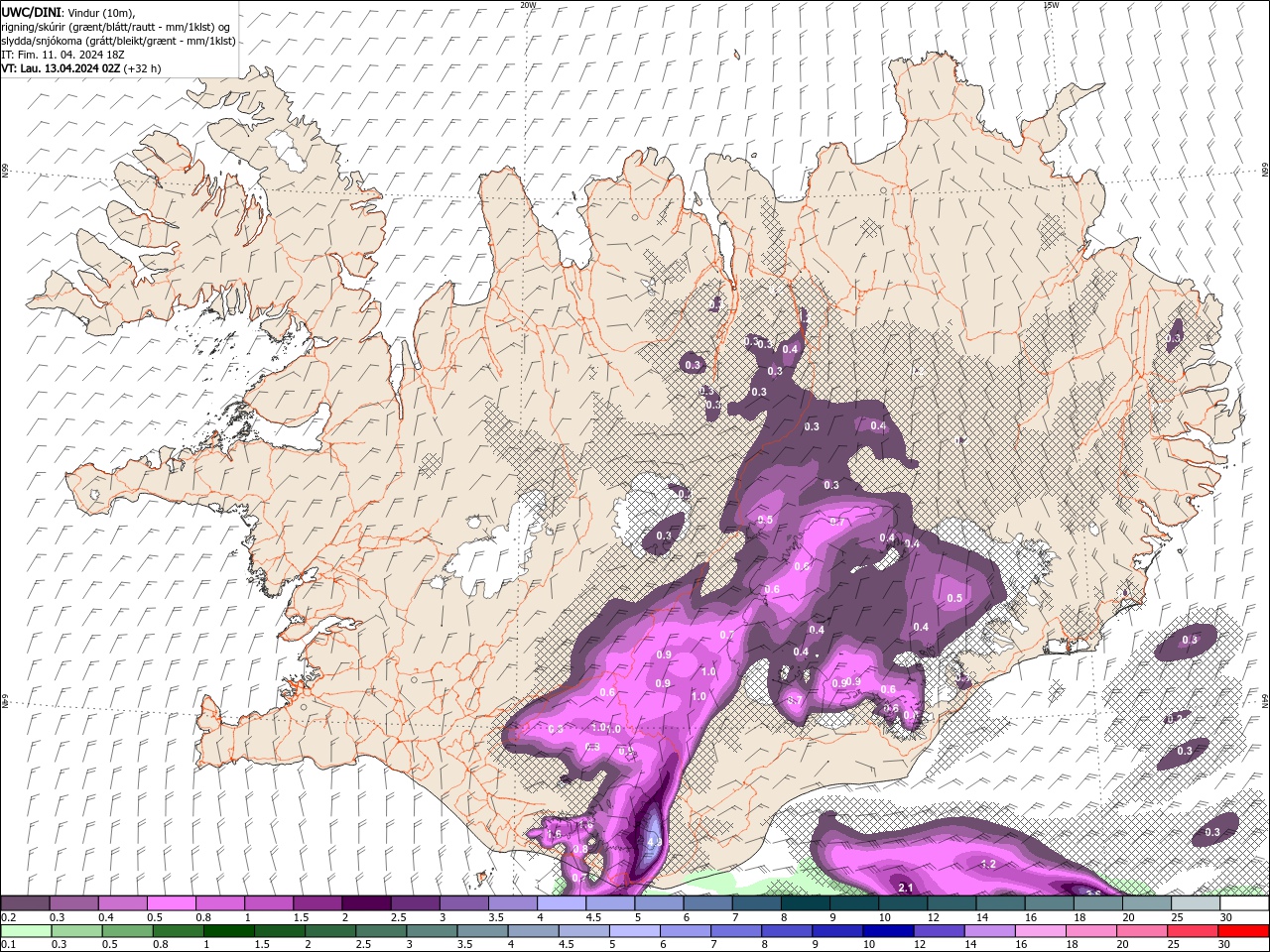Click the "slydda/snjókoma (grátt/bleikt/grænt - mm/1klst)" line
The height and width of the screenshot is (952, 1270).
click(119, 41)
